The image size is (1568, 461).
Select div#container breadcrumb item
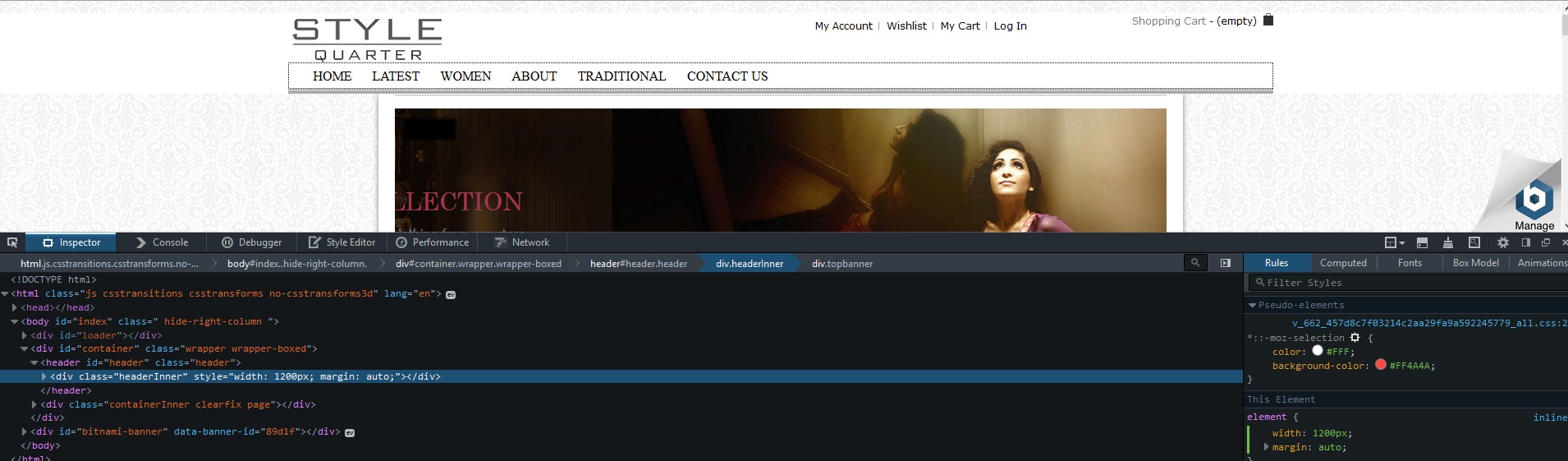(479, 264)
